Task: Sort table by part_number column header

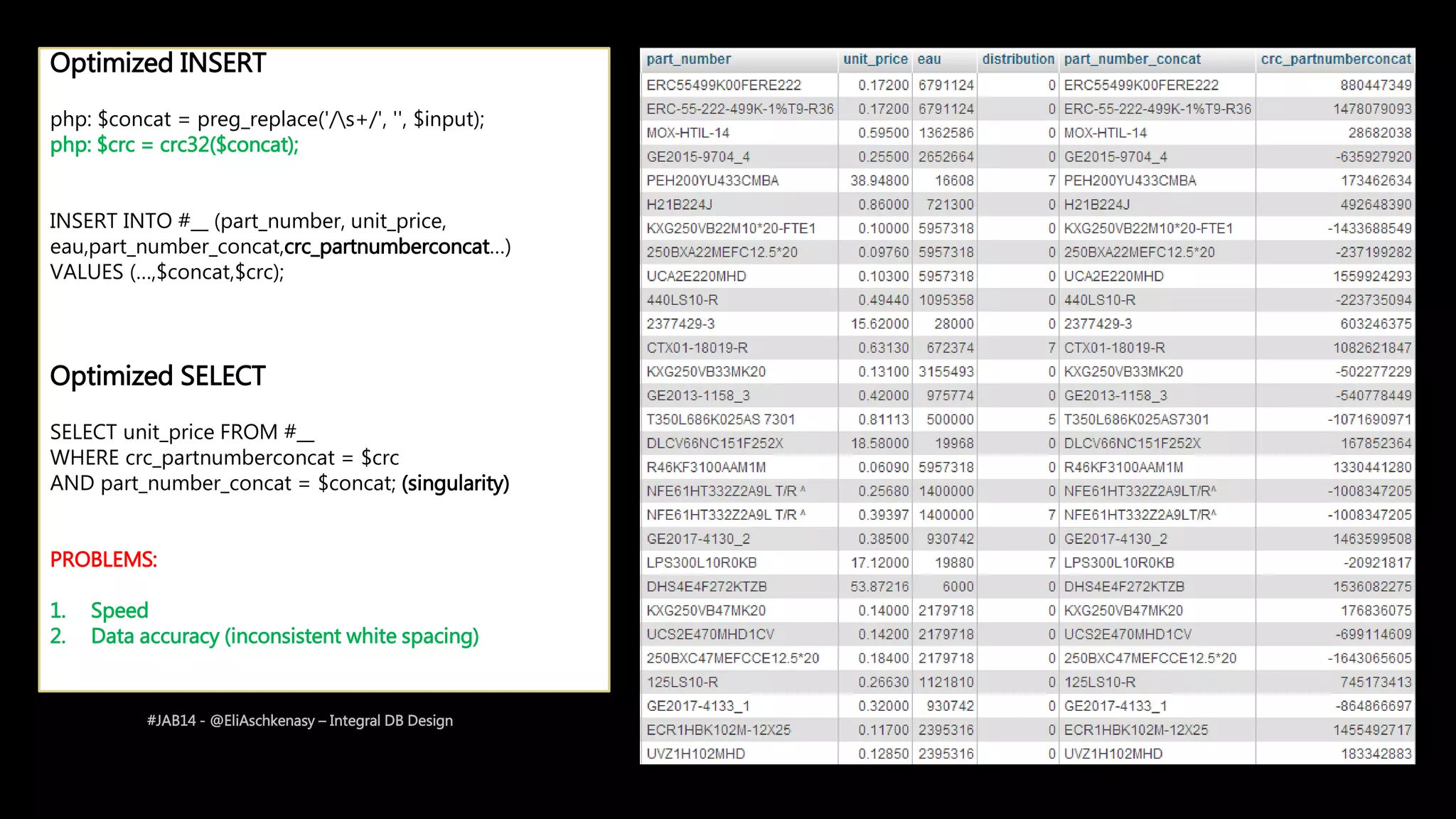Action: coord(688,59)
